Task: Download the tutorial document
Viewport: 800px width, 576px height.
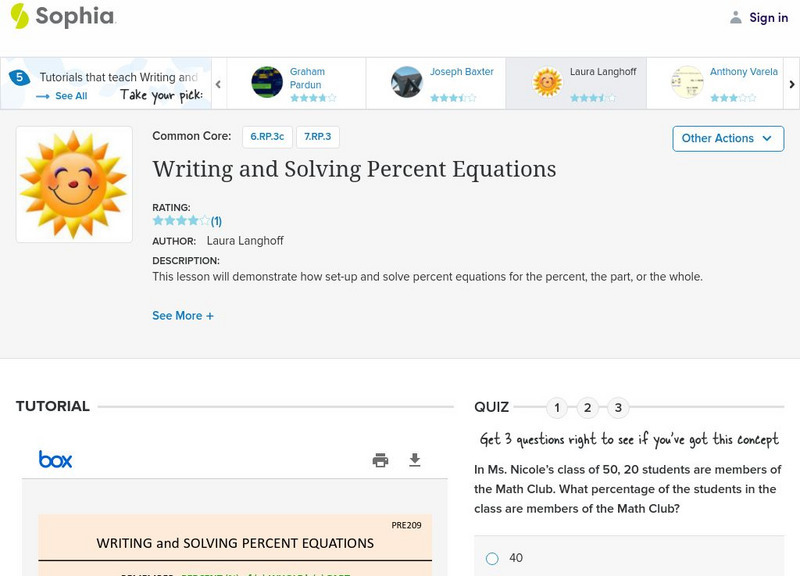Action: point(415,460)
